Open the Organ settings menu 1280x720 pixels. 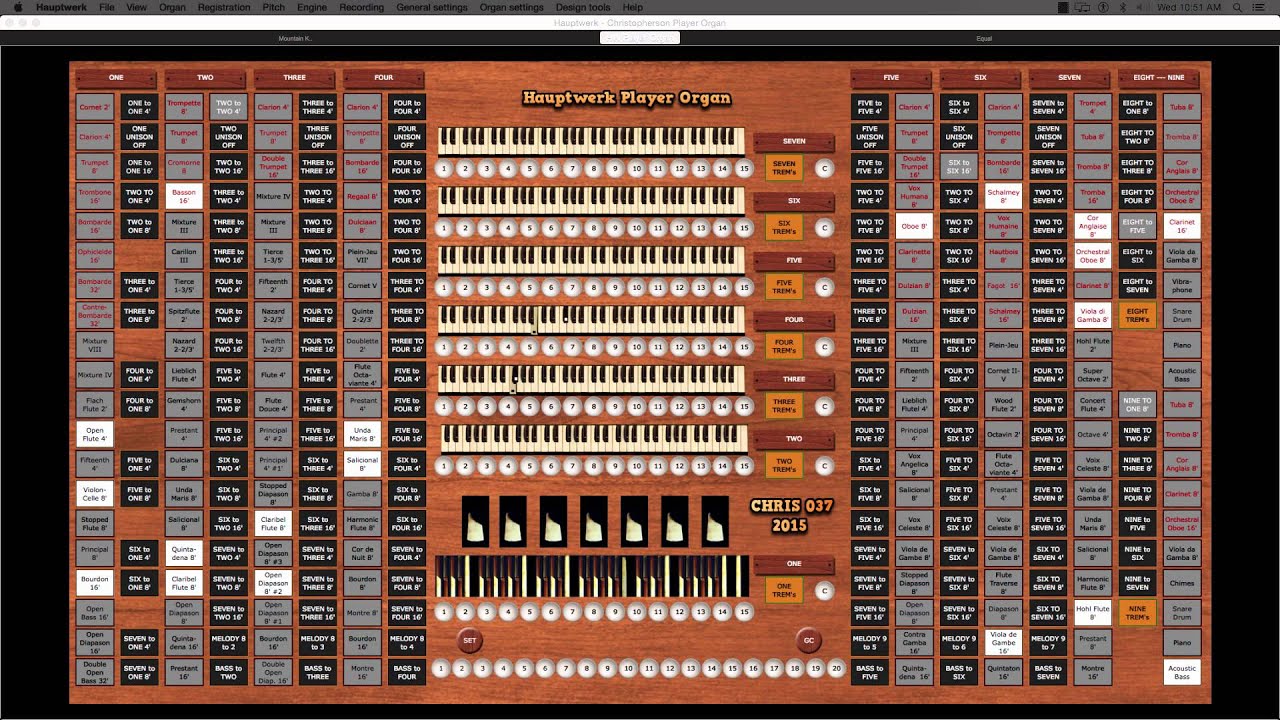pos(511,7)
